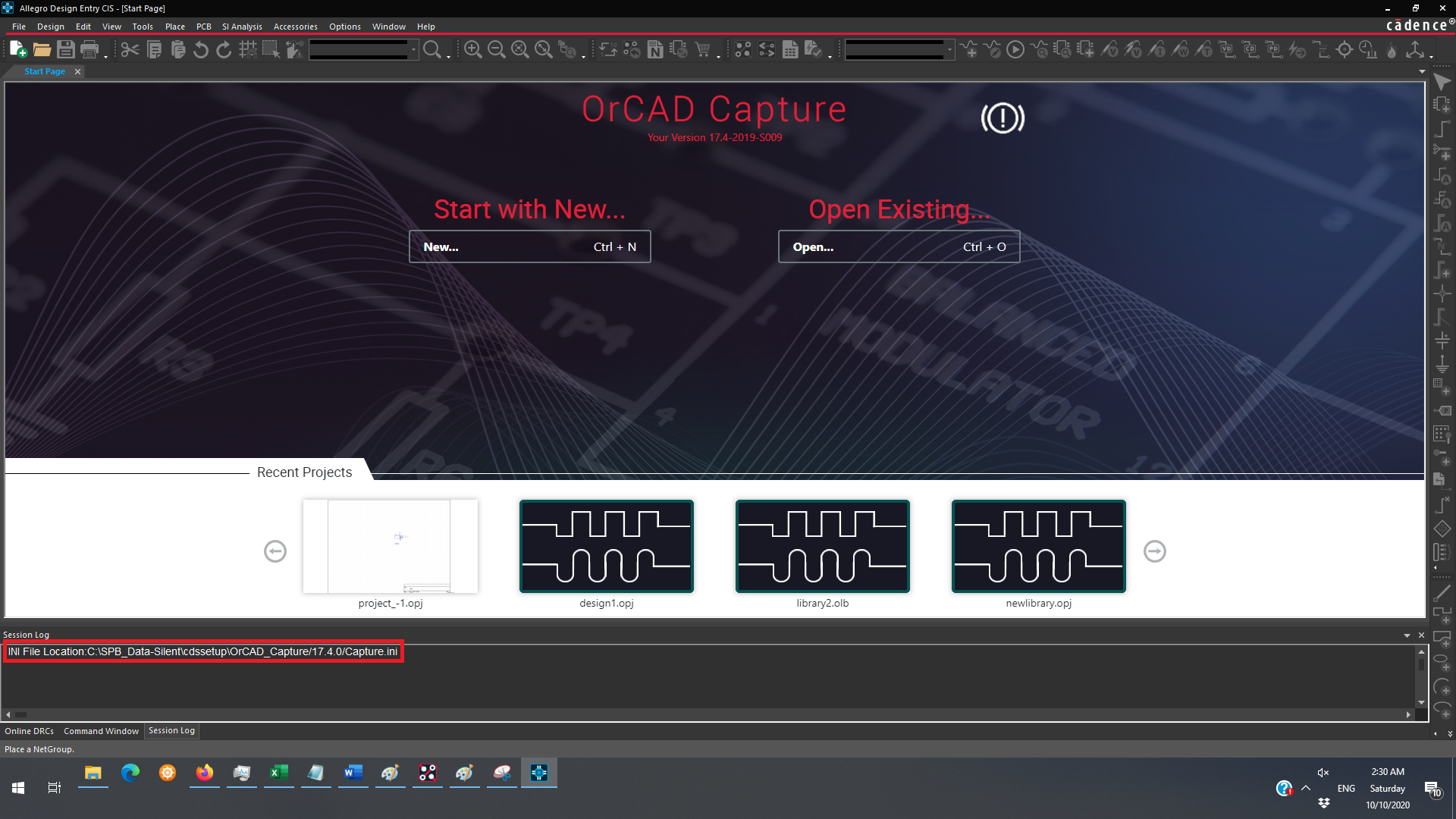Open the project_-1.opj recent project
Screen dimensions: 1456x819
(x=391, y=546)
